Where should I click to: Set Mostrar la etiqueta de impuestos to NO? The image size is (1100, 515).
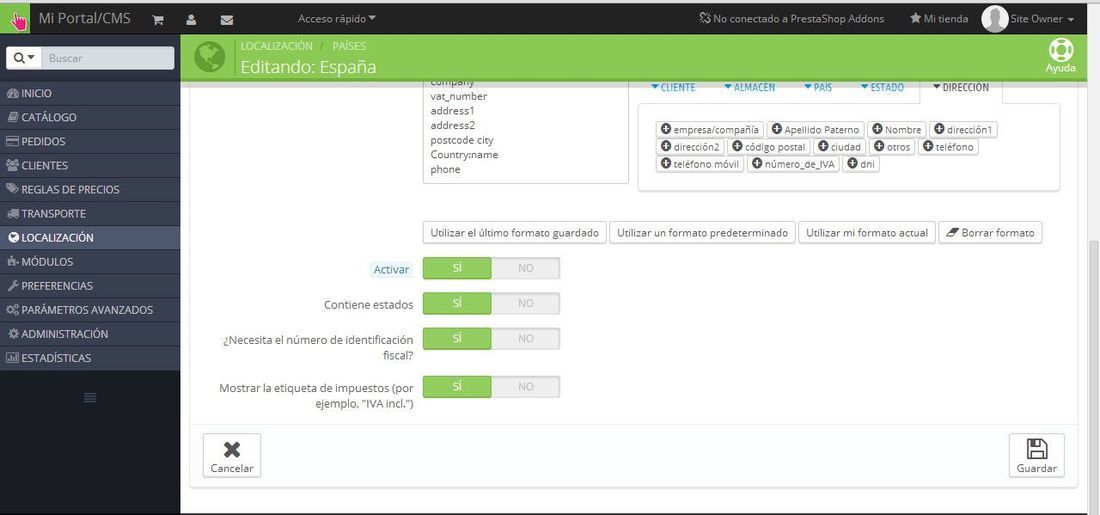[x=525, y=387]
